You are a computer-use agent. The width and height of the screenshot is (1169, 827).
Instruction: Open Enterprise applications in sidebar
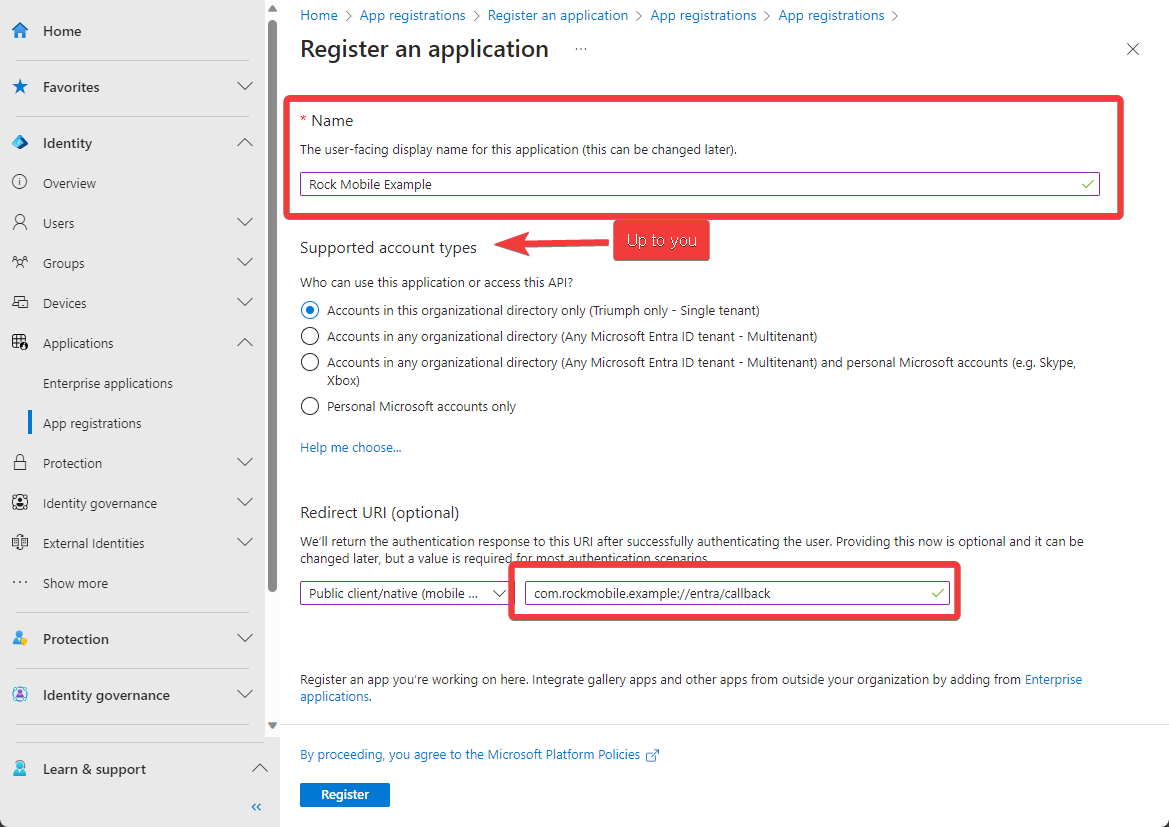coord(107,383)
